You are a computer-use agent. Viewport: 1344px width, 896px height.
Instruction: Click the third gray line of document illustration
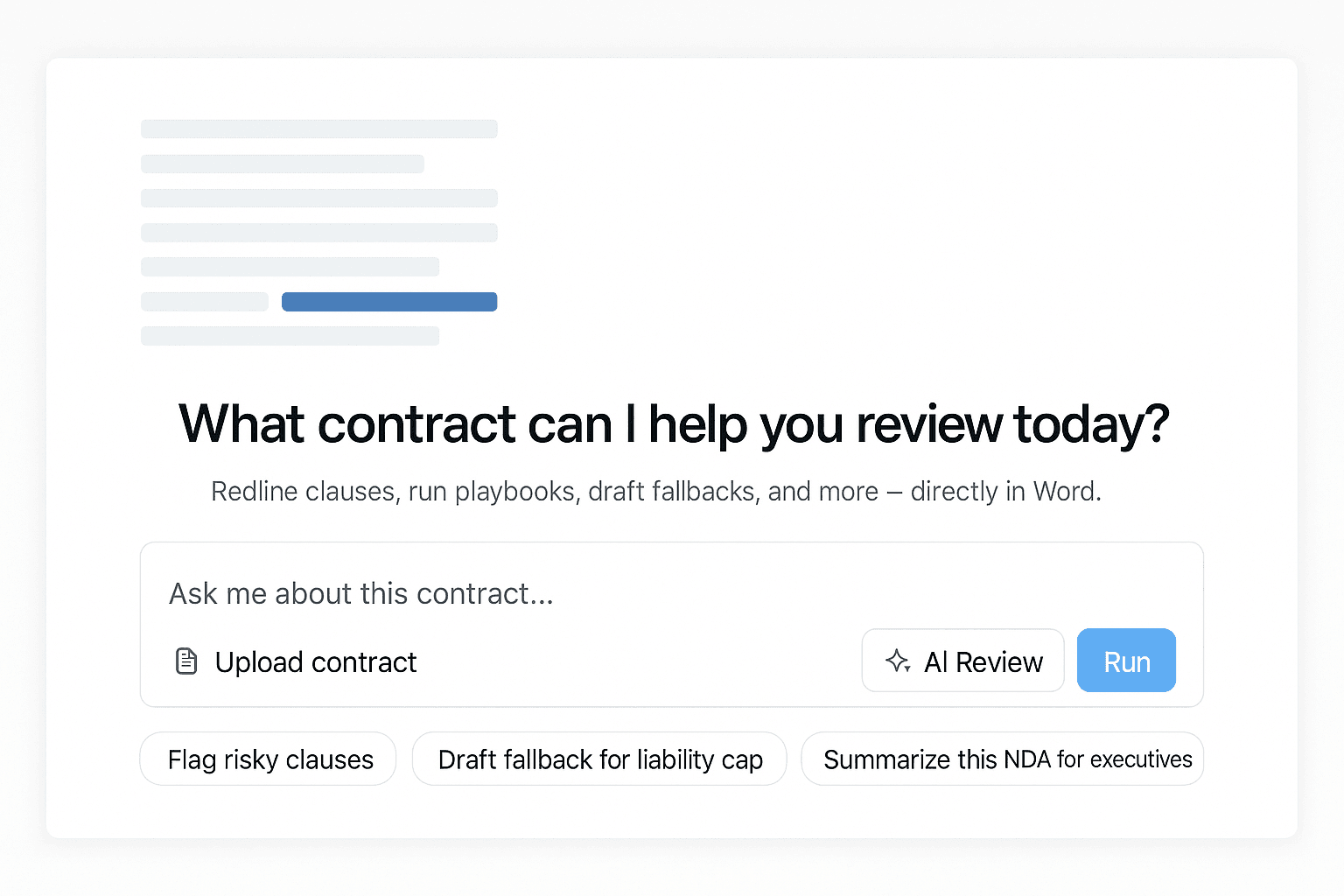[319, 199]
